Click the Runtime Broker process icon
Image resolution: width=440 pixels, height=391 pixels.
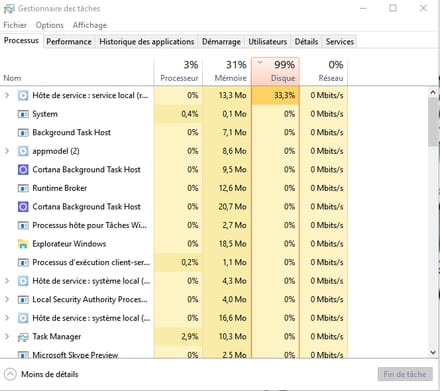coord(23,188)
